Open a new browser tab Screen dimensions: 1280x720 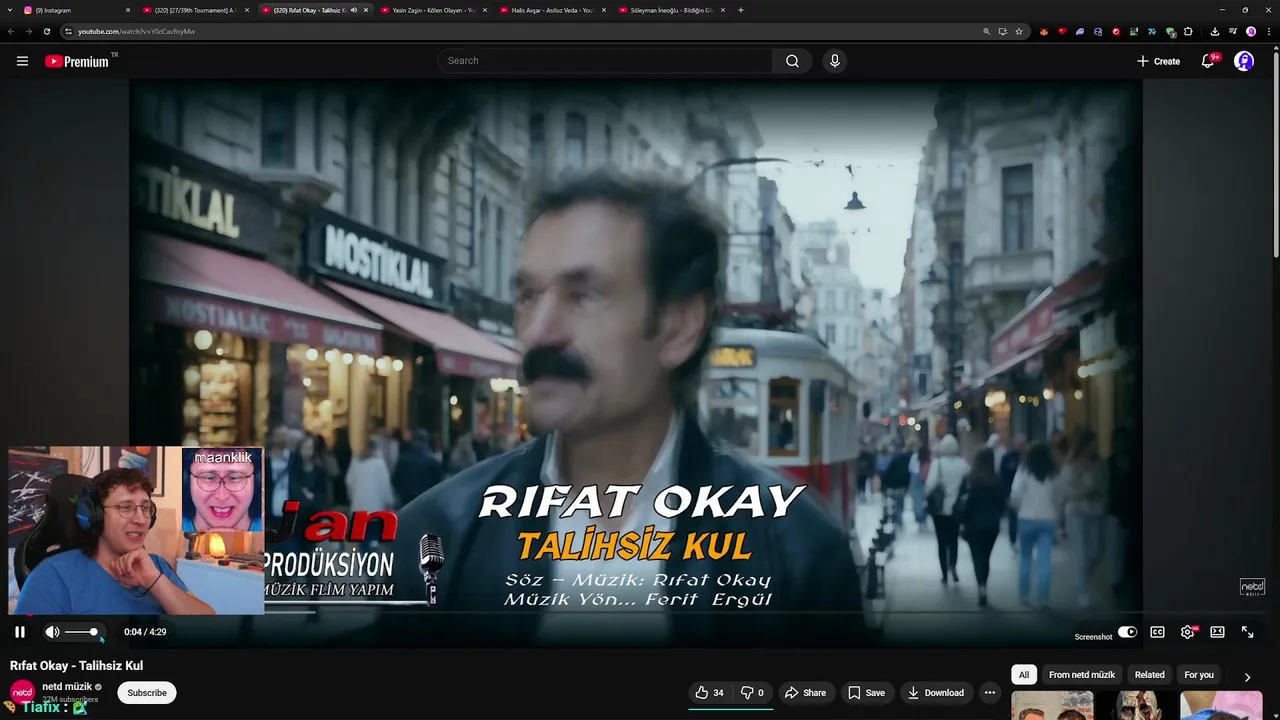[740, 10]
